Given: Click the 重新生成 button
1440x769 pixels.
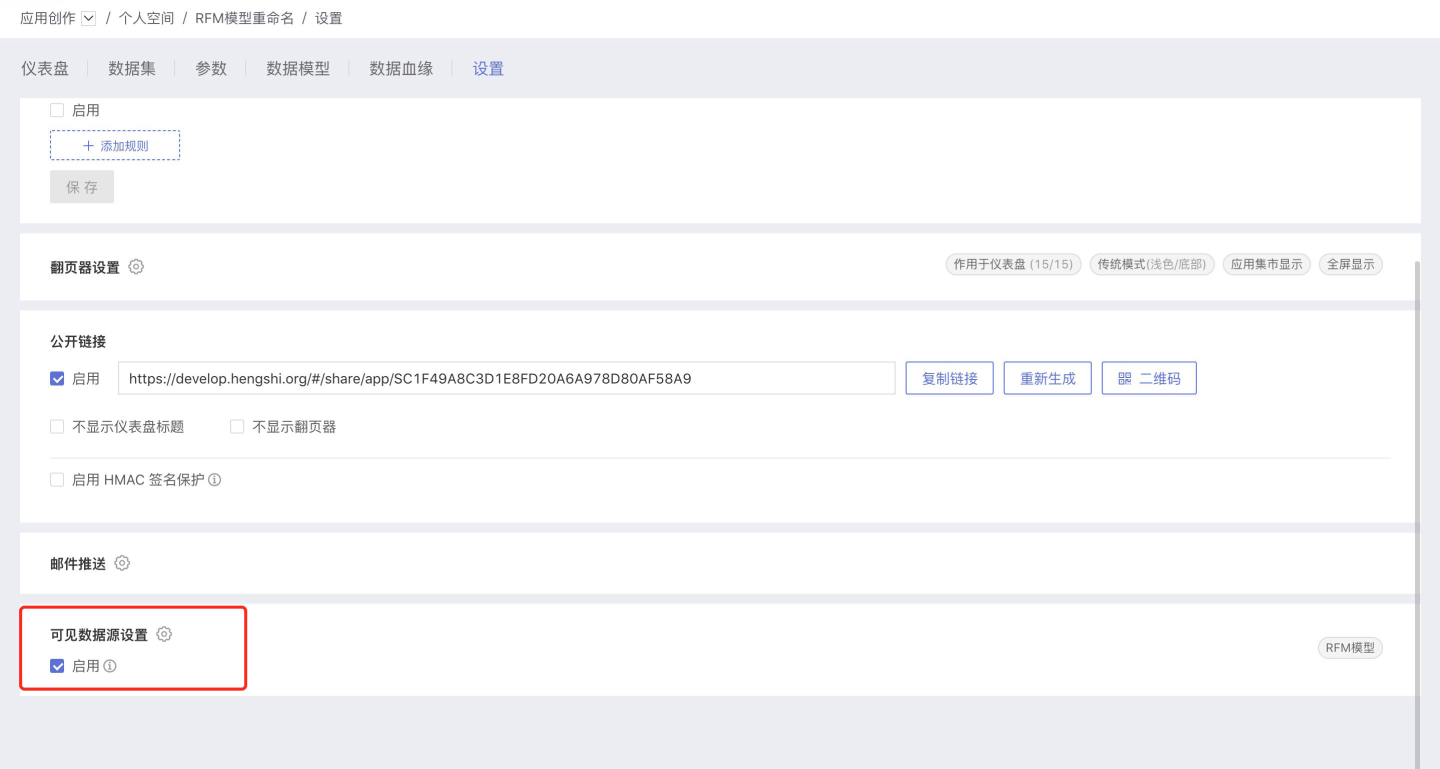Looking at the screenshot, I should pyautogui.click(x=1047, y=379).
